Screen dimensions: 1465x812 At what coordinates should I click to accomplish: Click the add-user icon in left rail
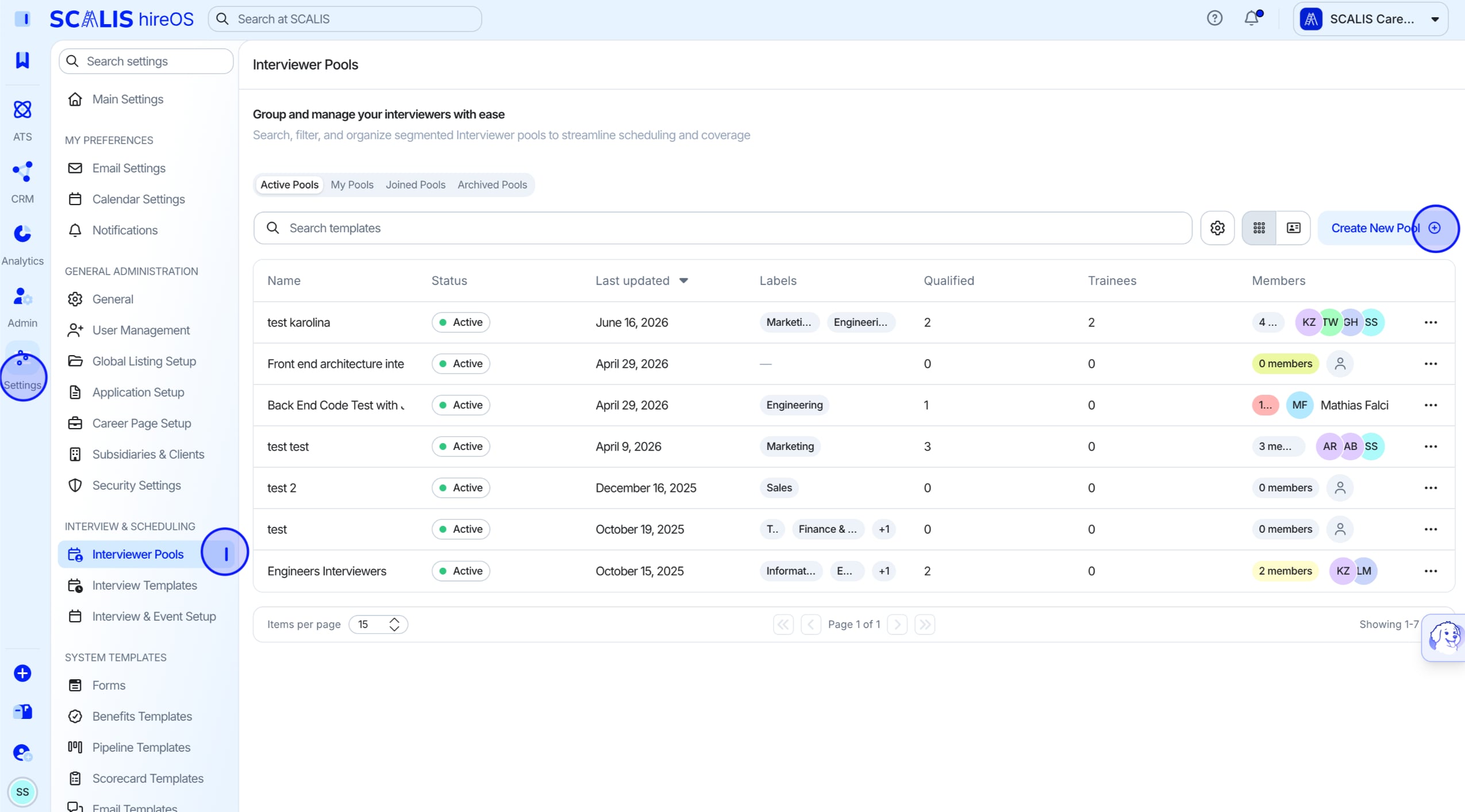[x=22, y=752]
